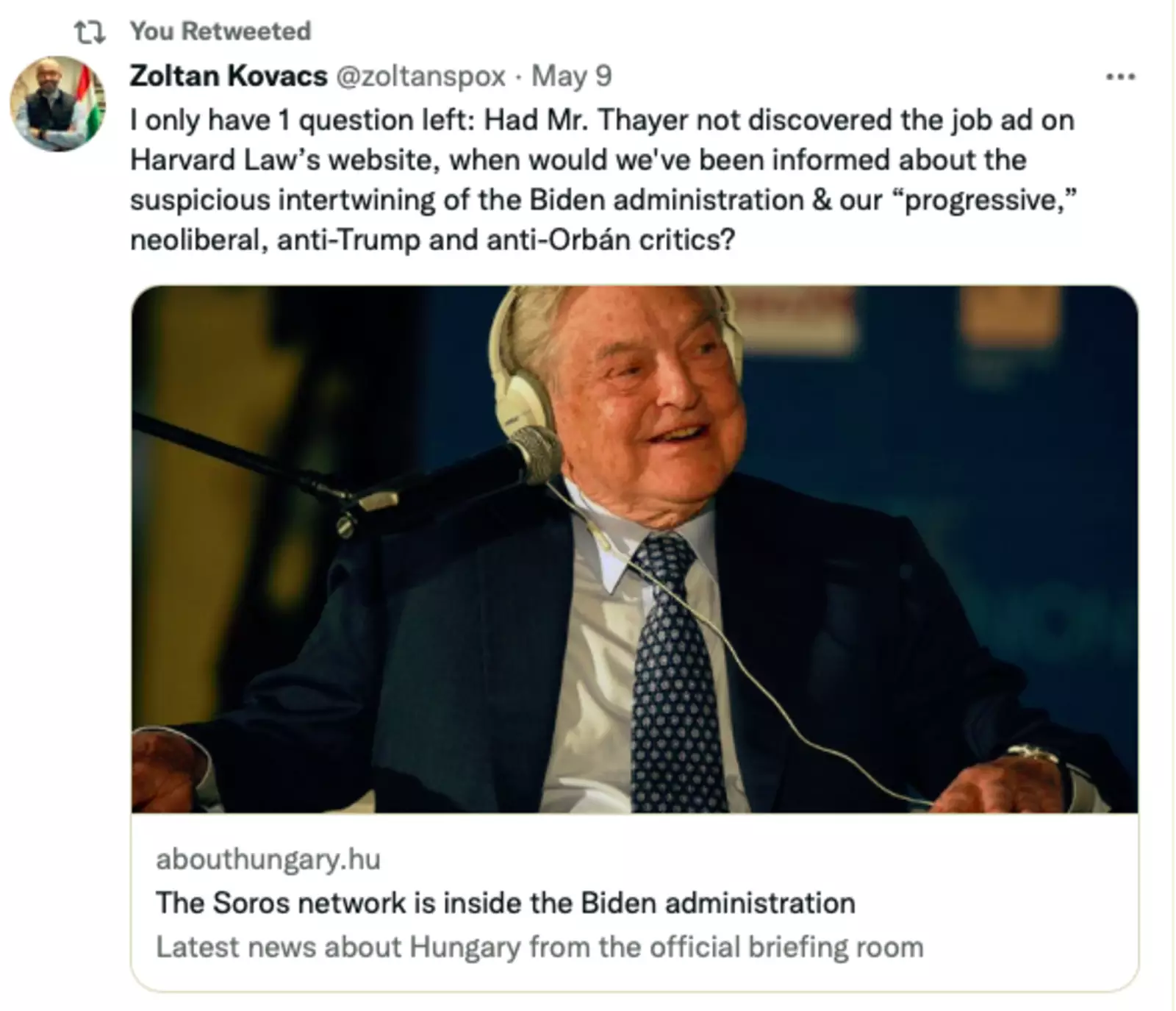The height and width of the screenshot is (1011, 1176).
Task: Click the Hungarian flag in the profile picture
Action: pos(90,103)
